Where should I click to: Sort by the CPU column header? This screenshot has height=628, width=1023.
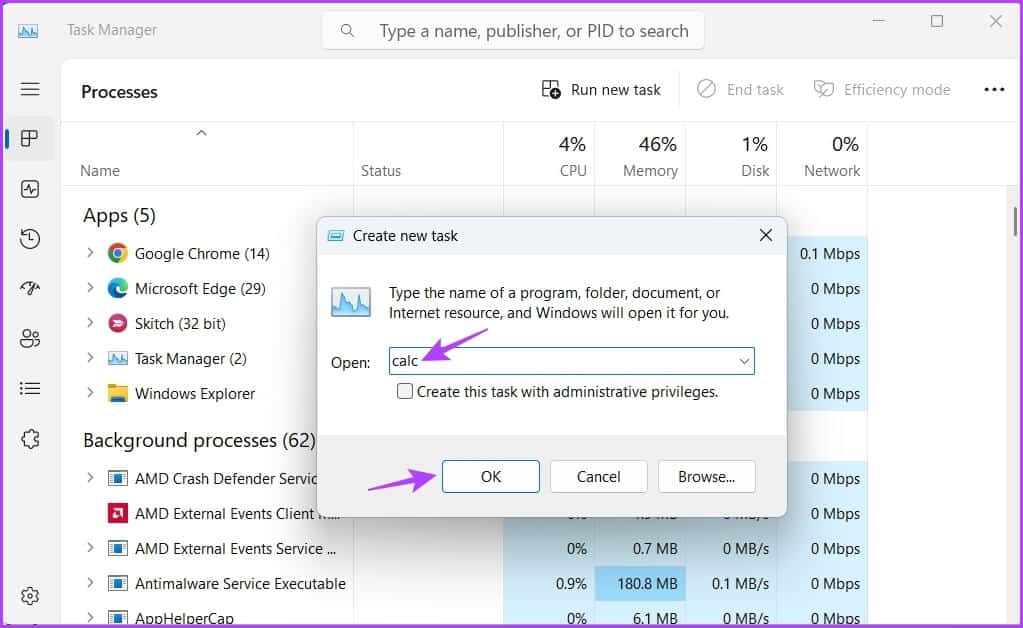pos(573,171)
